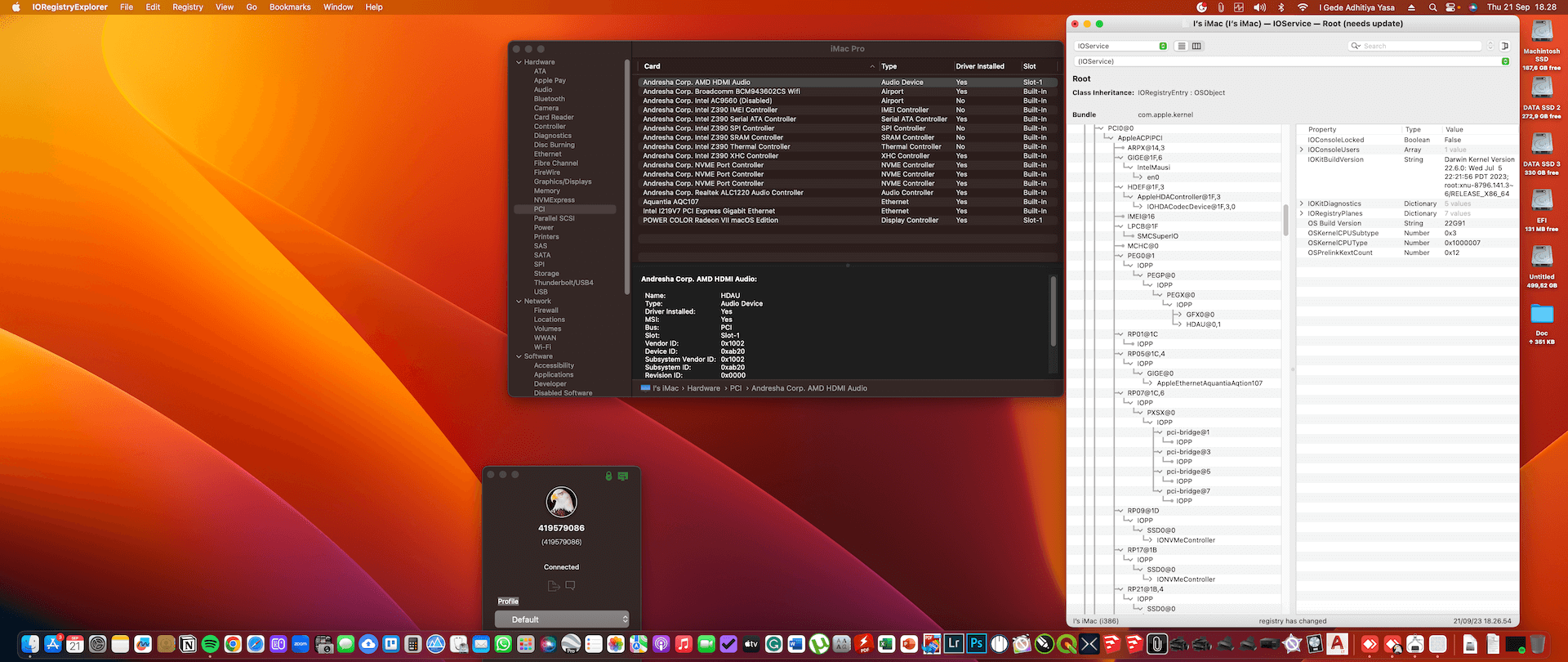Collapse the GIGE@1F,6 node
Screen dimensions: 1568x662
point(1120,158)
